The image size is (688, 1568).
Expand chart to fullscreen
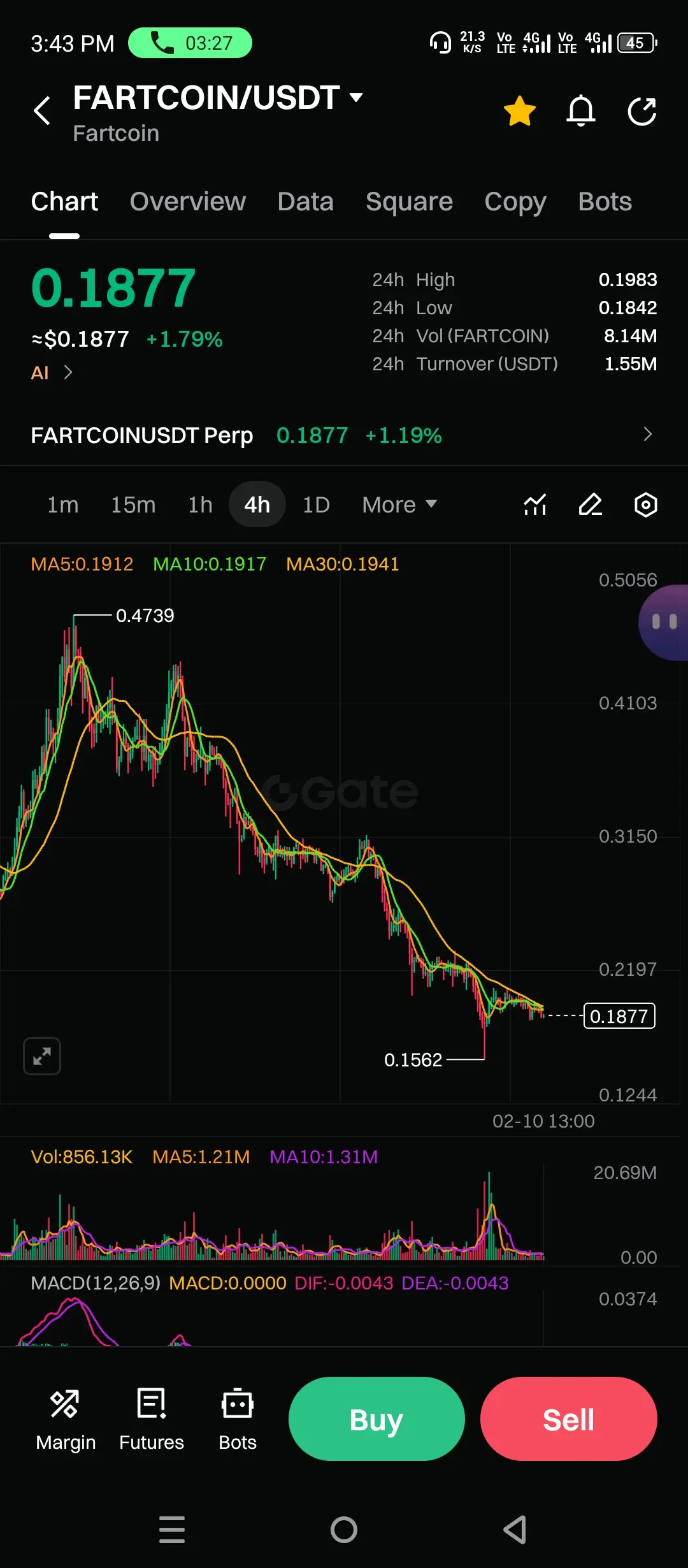tap(42, 1056)
